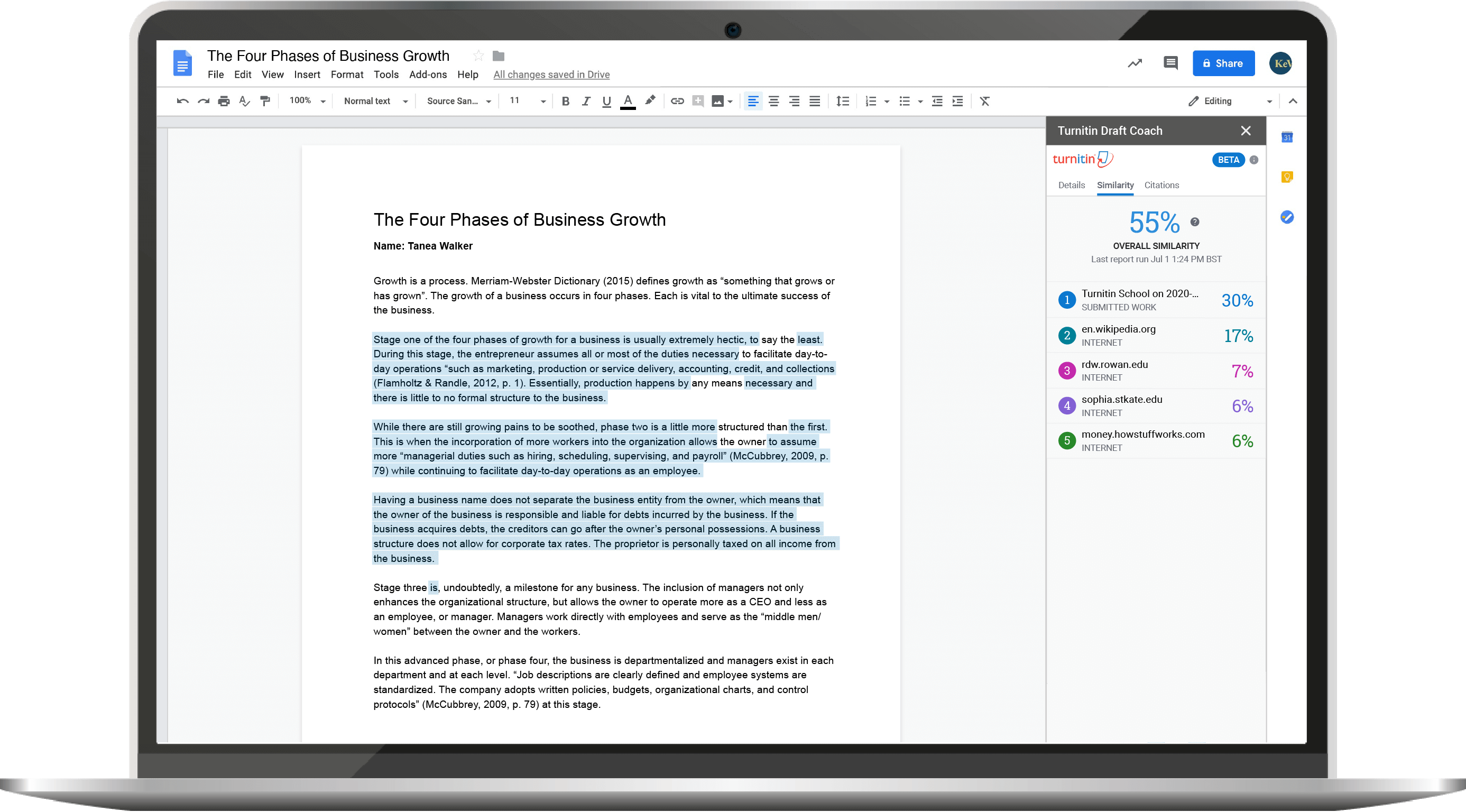
Task: Open the text color picker
Action: pyautogui.click(x=628, y=101)
